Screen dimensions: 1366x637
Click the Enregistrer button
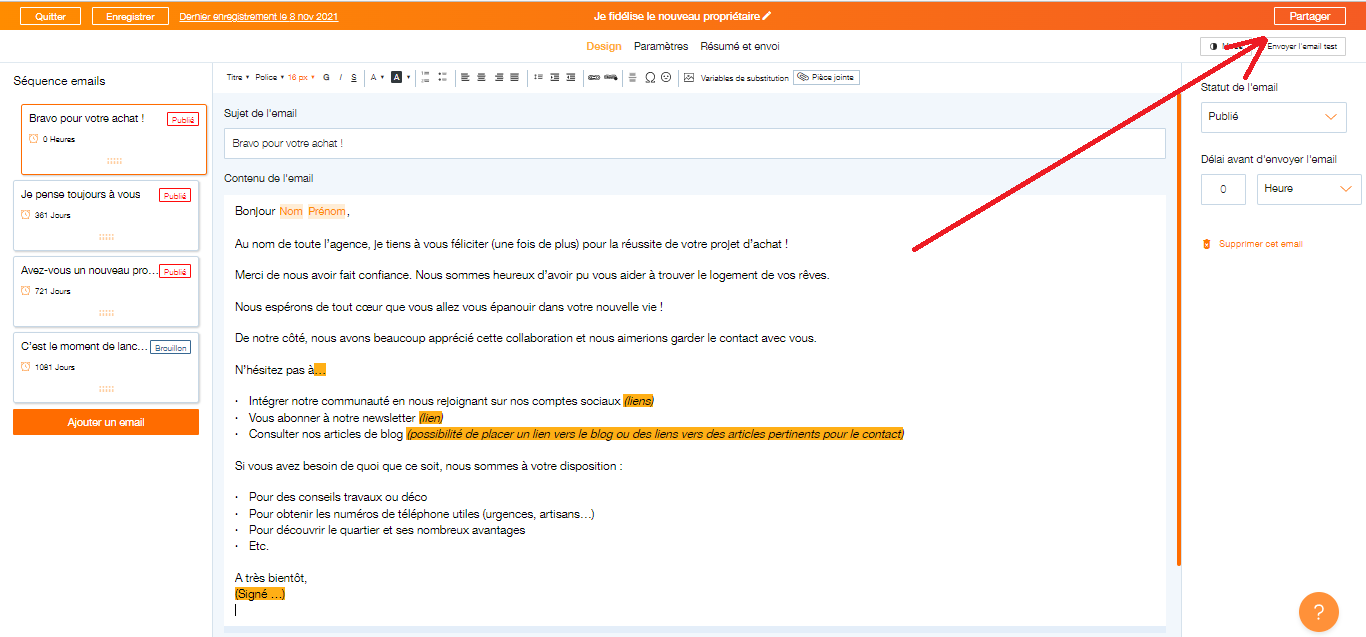tap(130, 16)
